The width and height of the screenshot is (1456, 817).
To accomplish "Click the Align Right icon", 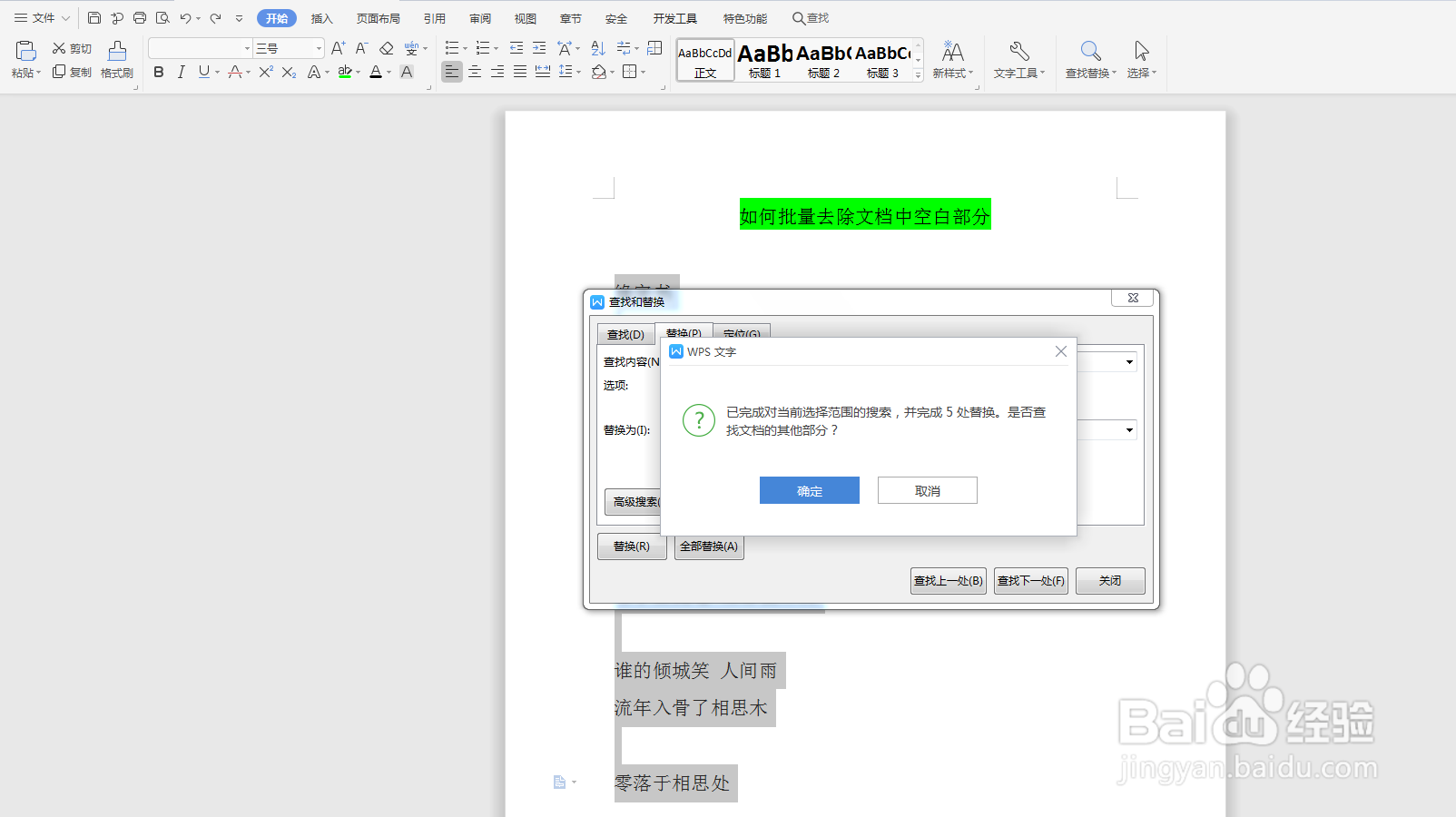I will pyautogui.click(x=497, y=72).
